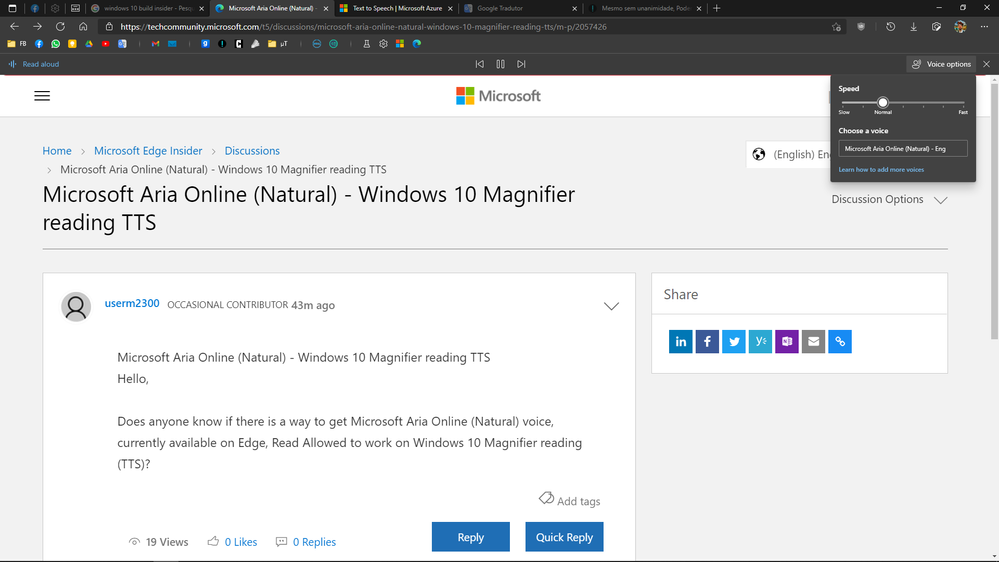Open the 0 Likes link
This screenshot has height=562, width=999.
click(241, 542)
